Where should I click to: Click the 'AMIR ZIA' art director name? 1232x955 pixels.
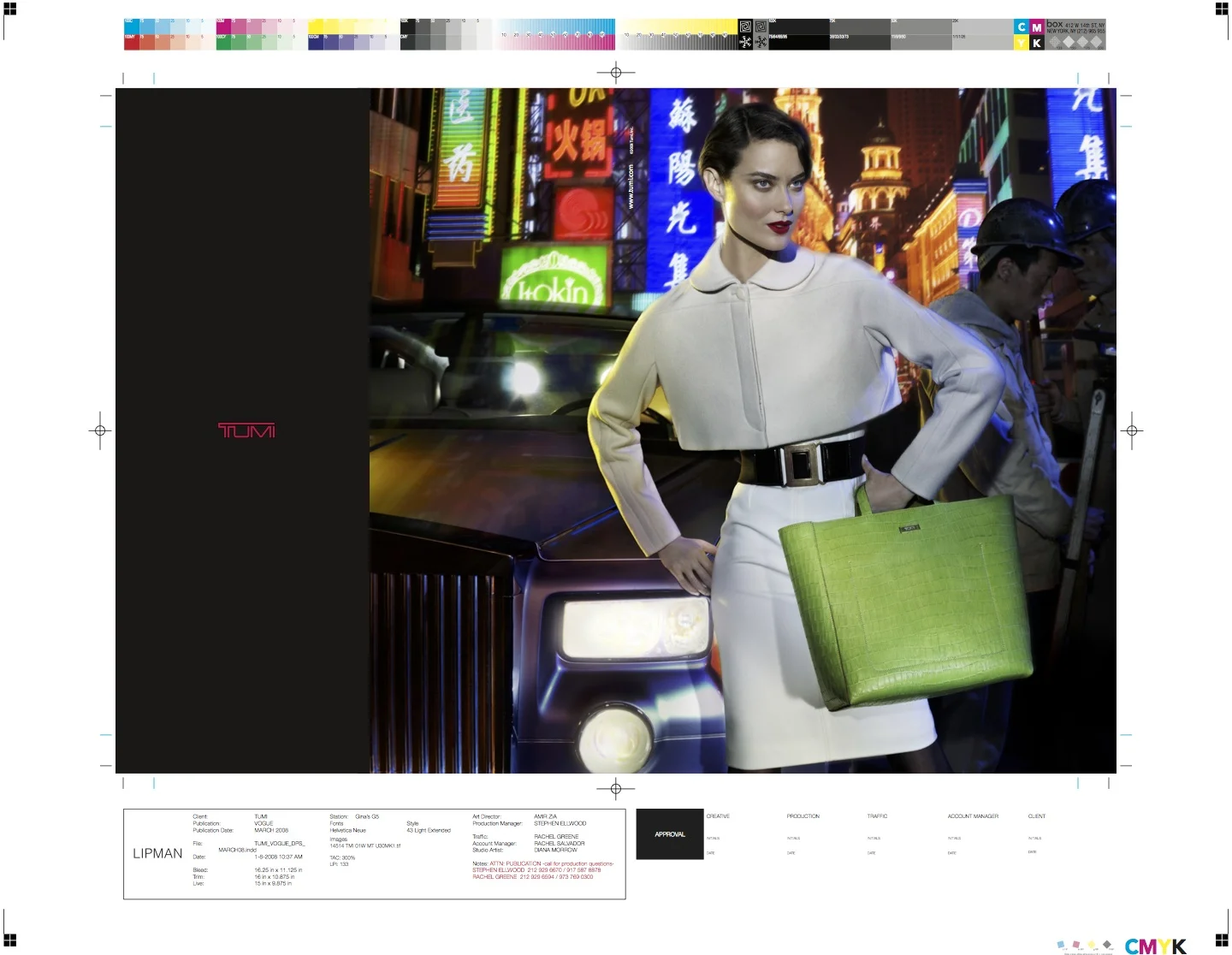[x=545, y=816]
